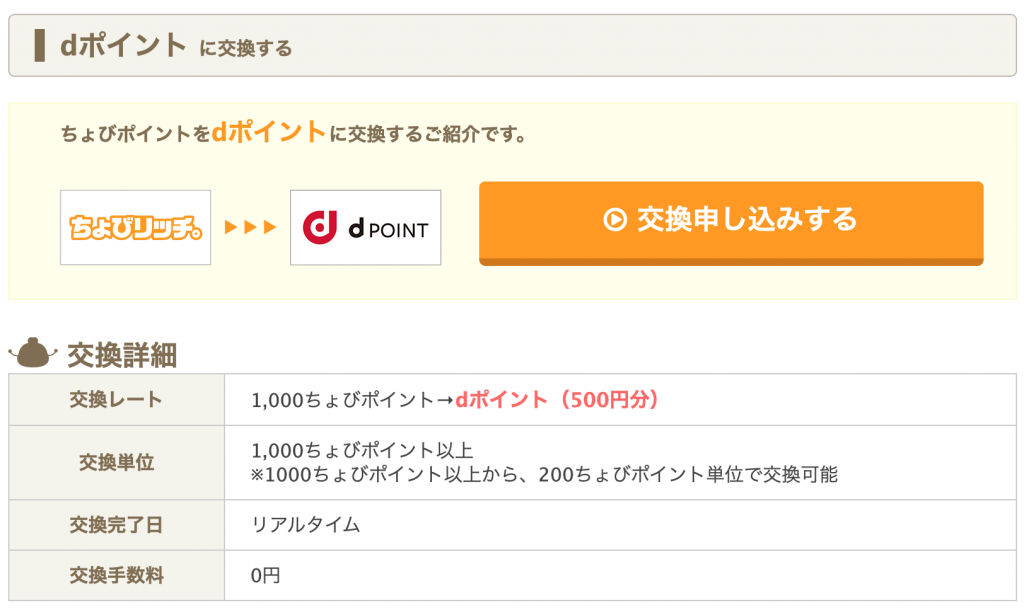The image size is (1024, 610).
Task: Click the d POINT logo image
Action: (x=365, y=228)
